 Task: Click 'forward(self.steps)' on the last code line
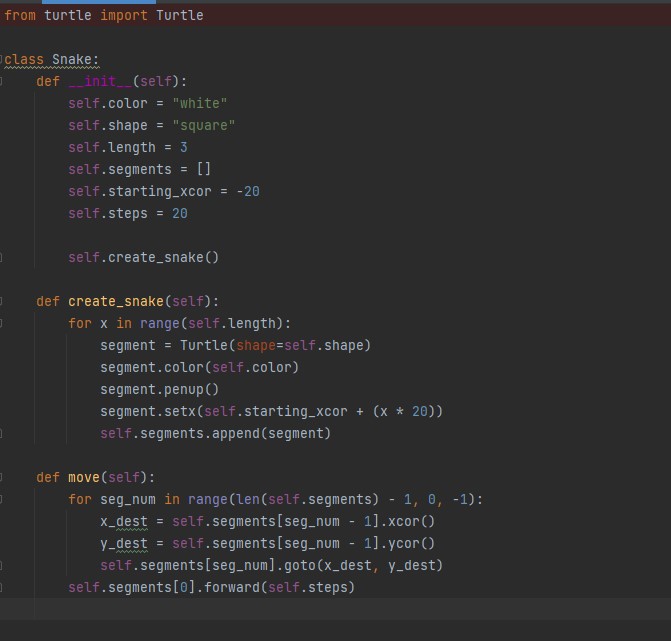coord(279,588)
